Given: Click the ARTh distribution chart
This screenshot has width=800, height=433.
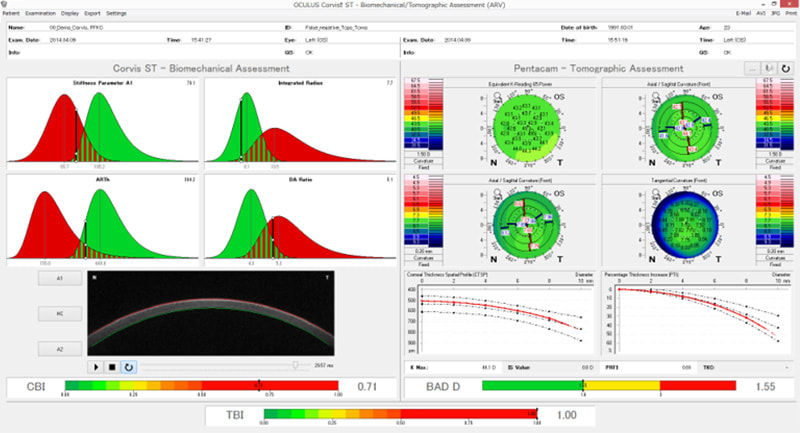Looking at the screenshot, I should [103, 220].
